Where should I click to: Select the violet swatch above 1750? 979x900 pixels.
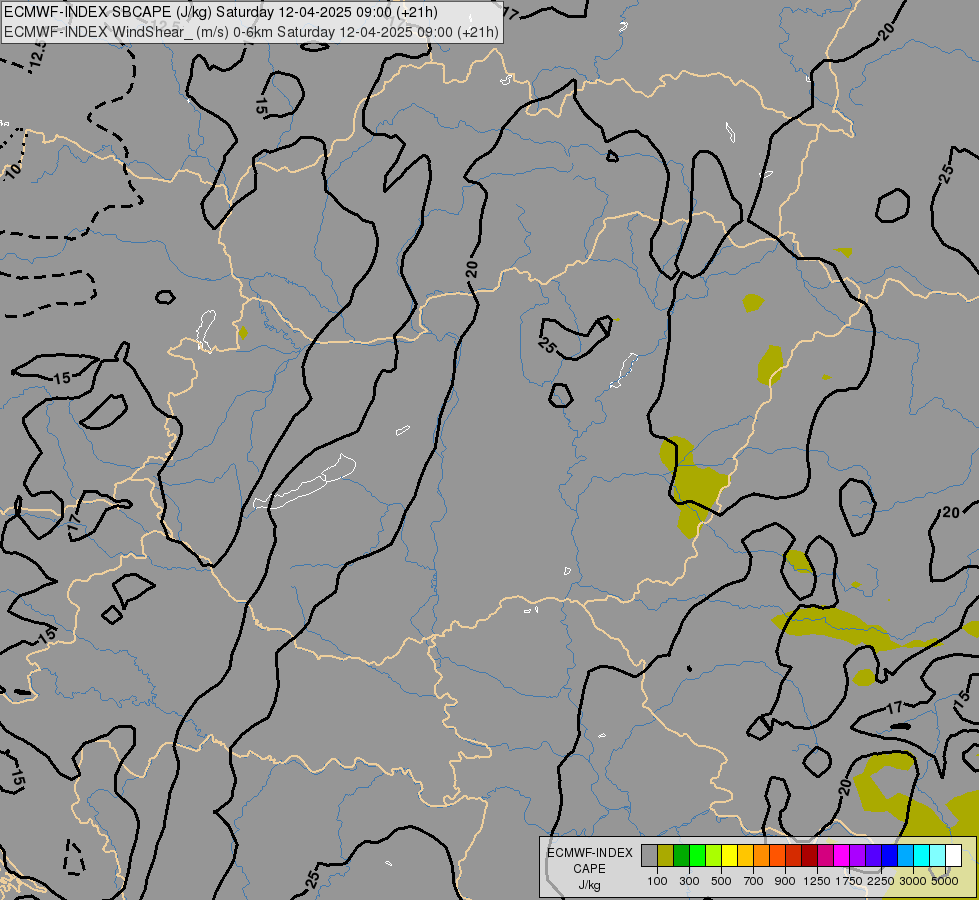tap(857, 856)
